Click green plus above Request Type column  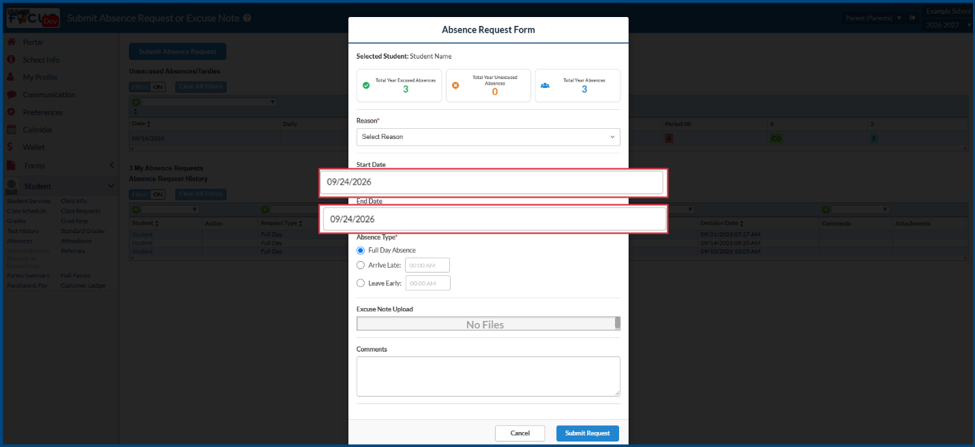[x=264, y=210]
